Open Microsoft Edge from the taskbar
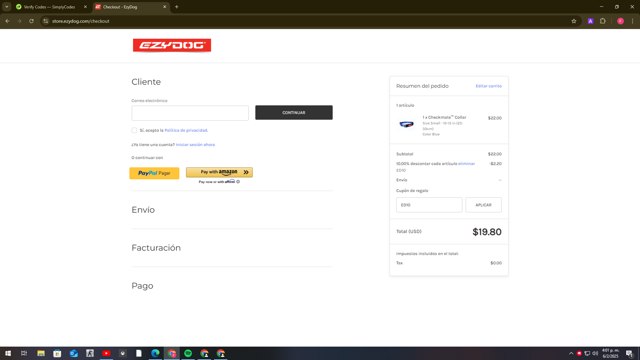This screenshot has height=360, width=640. coord(156,353)
